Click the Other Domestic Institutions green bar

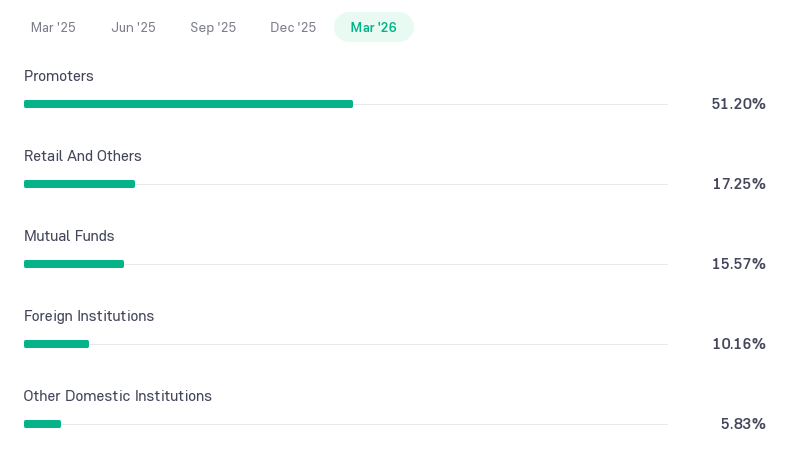click(x=42, y=424)
